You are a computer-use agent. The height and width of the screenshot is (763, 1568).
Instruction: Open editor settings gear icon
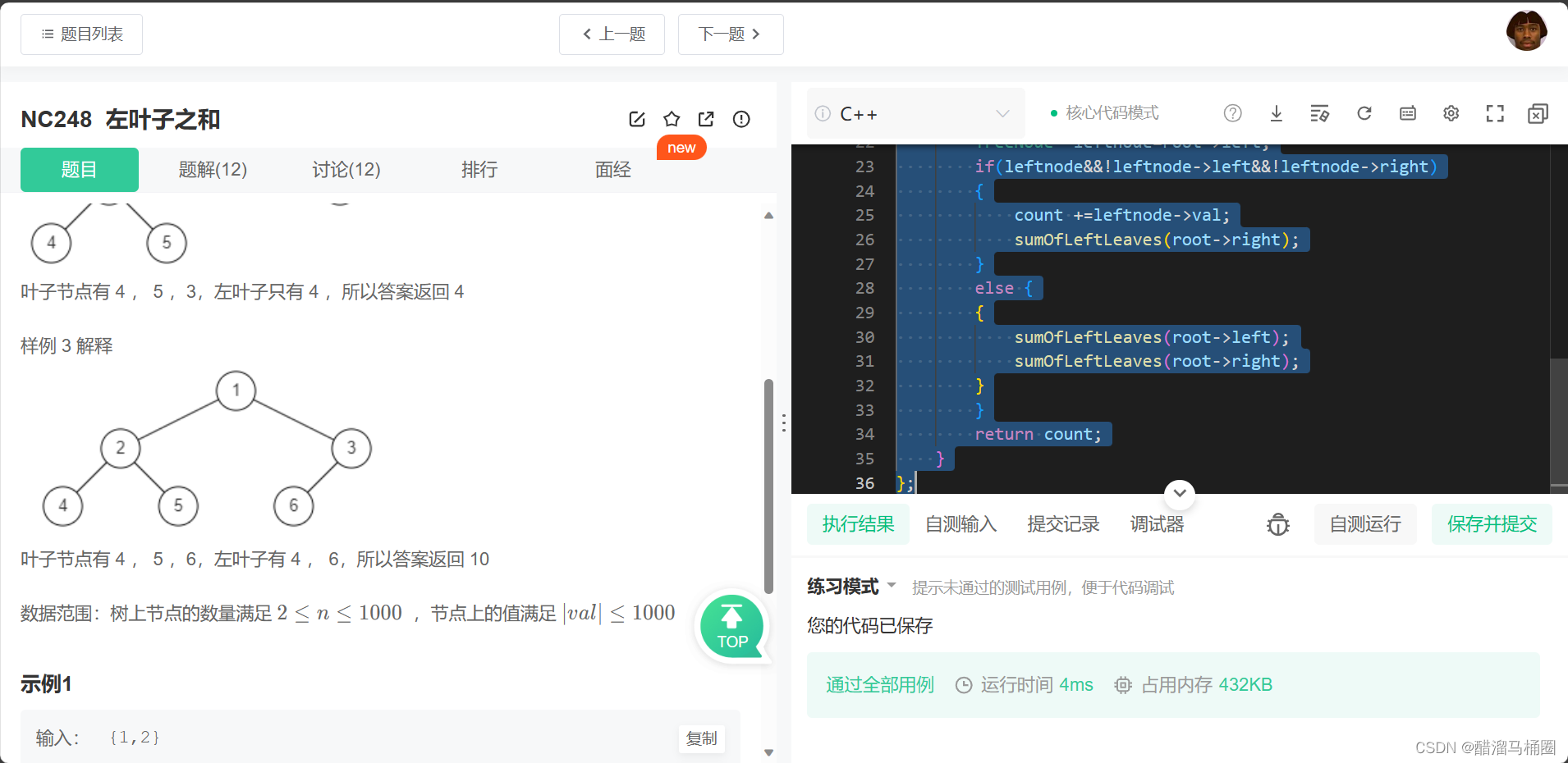(x=1451, y=113)
